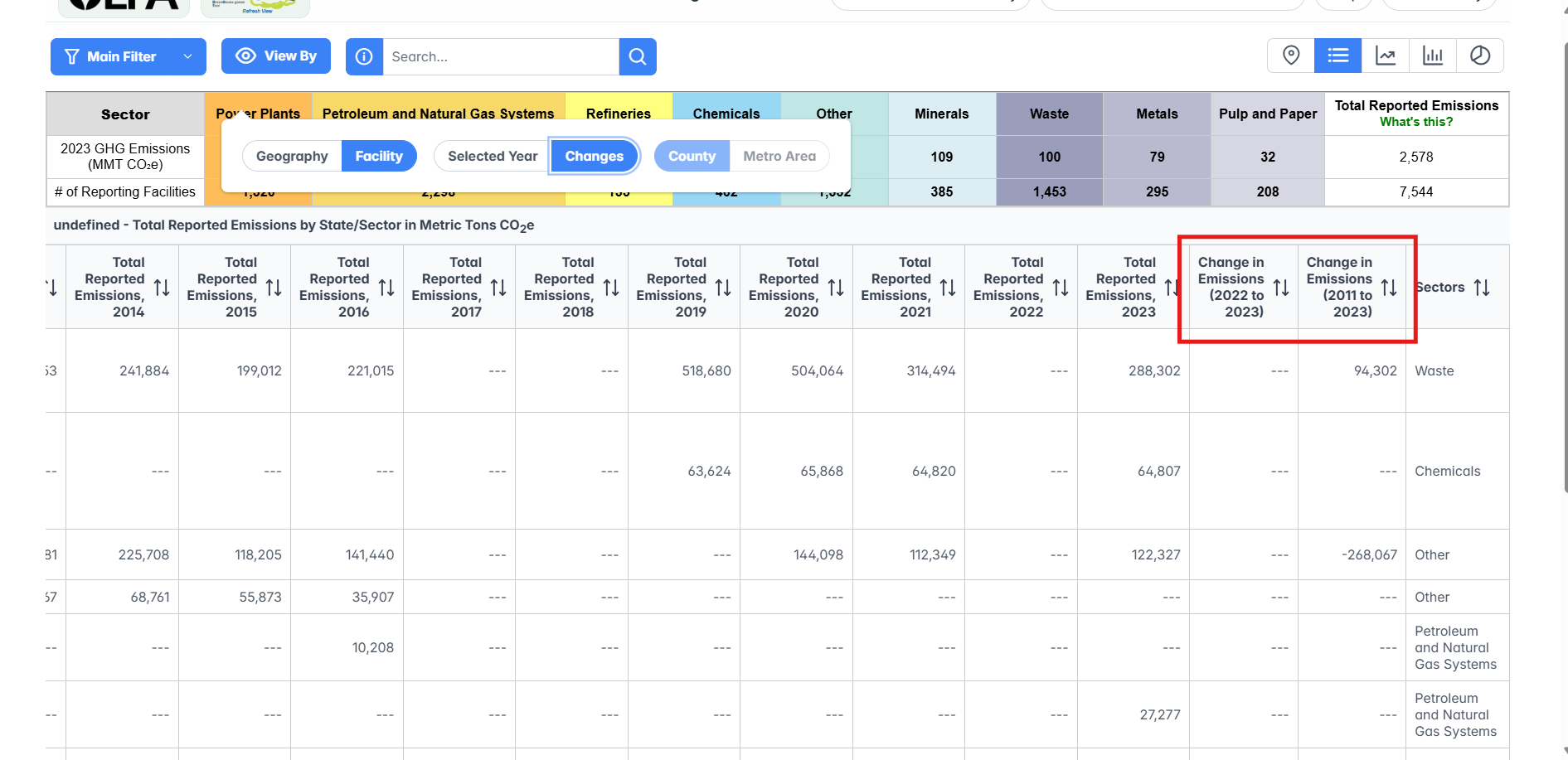This screenshot has width=1568, height=760.
Task: Switch to list view icon
Action: pyautogui.click(x=1337, y=56)
